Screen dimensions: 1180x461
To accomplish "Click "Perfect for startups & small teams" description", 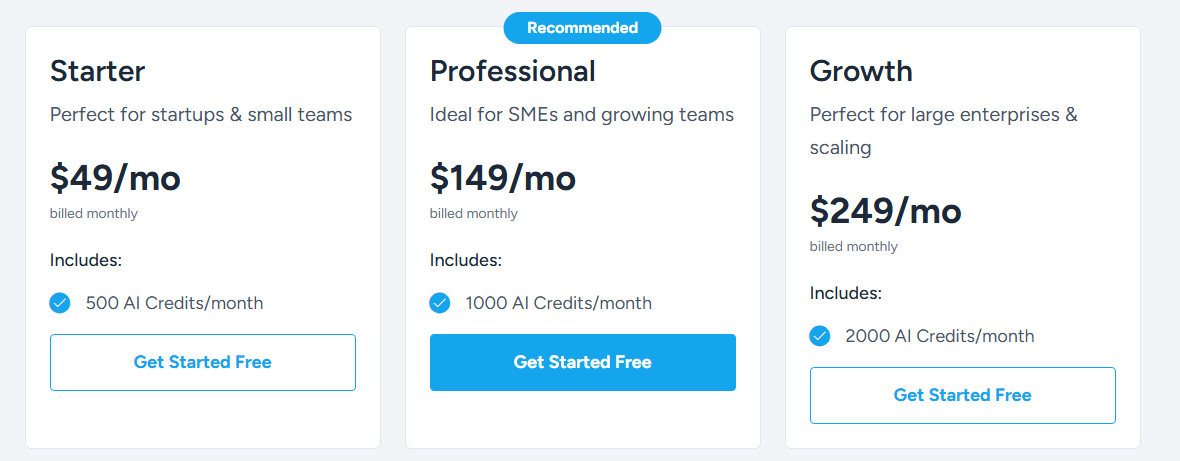I will [201, 115].
